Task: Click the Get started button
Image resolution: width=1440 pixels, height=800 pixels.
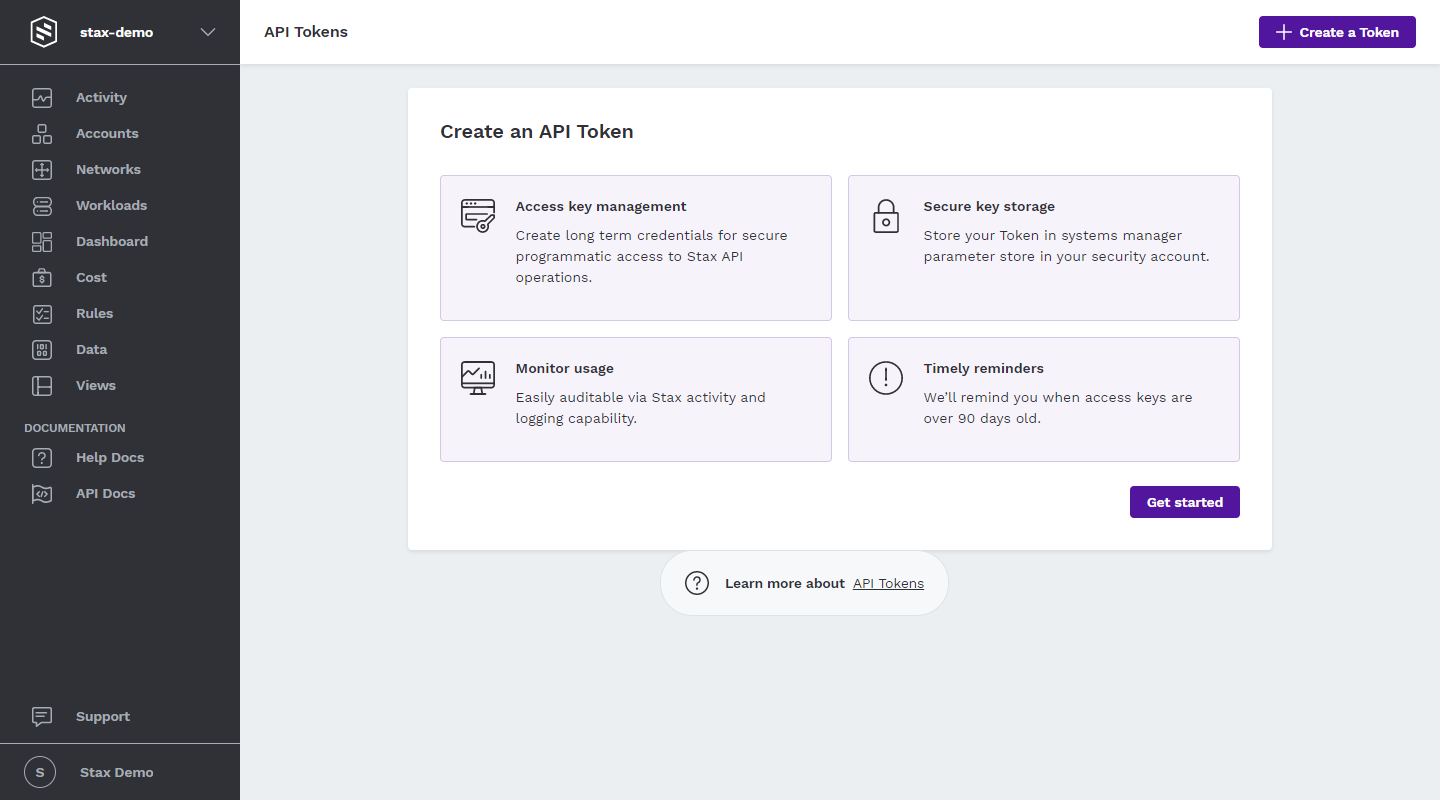Action: click(x=1185, y=502)
